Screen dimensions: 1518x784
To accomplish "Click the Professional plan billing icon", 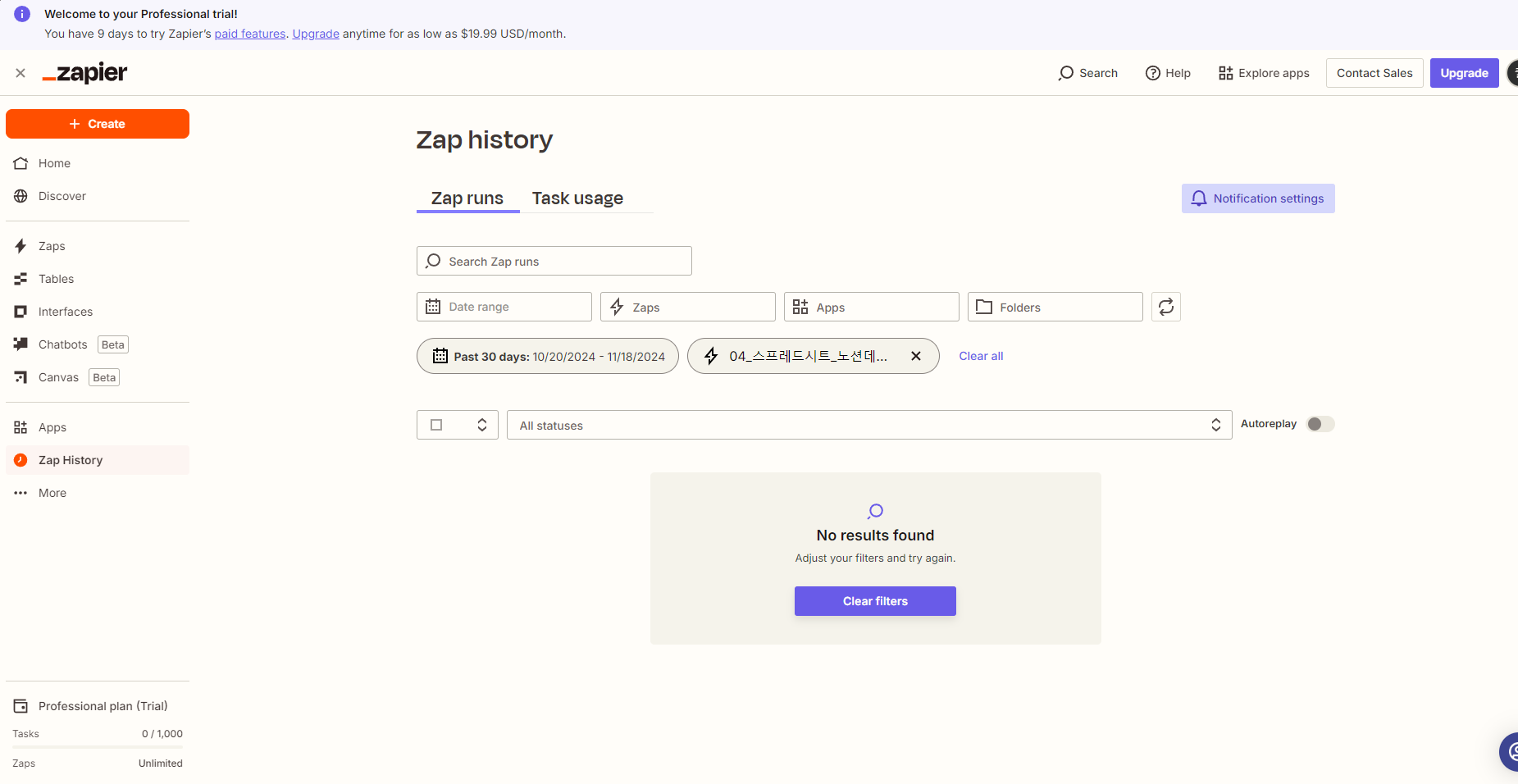I will pos(21,706).
